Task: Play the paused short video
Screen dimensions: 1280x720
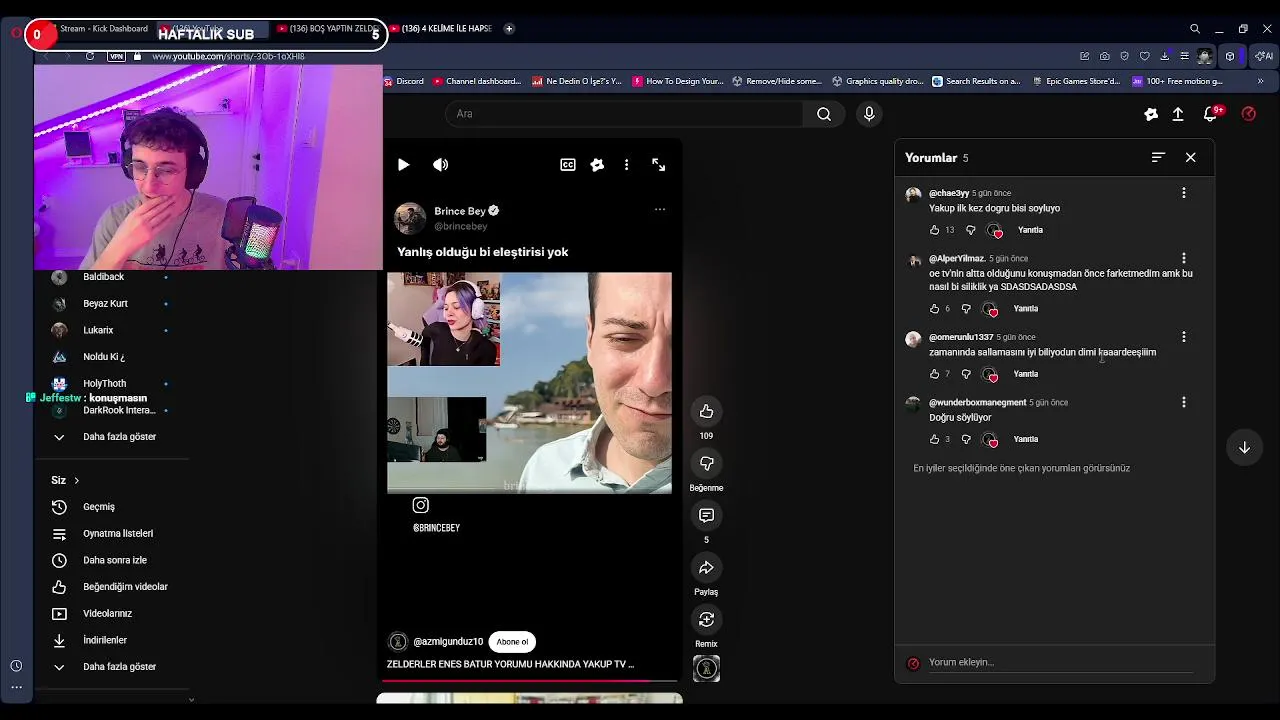Action: point(403,165)
